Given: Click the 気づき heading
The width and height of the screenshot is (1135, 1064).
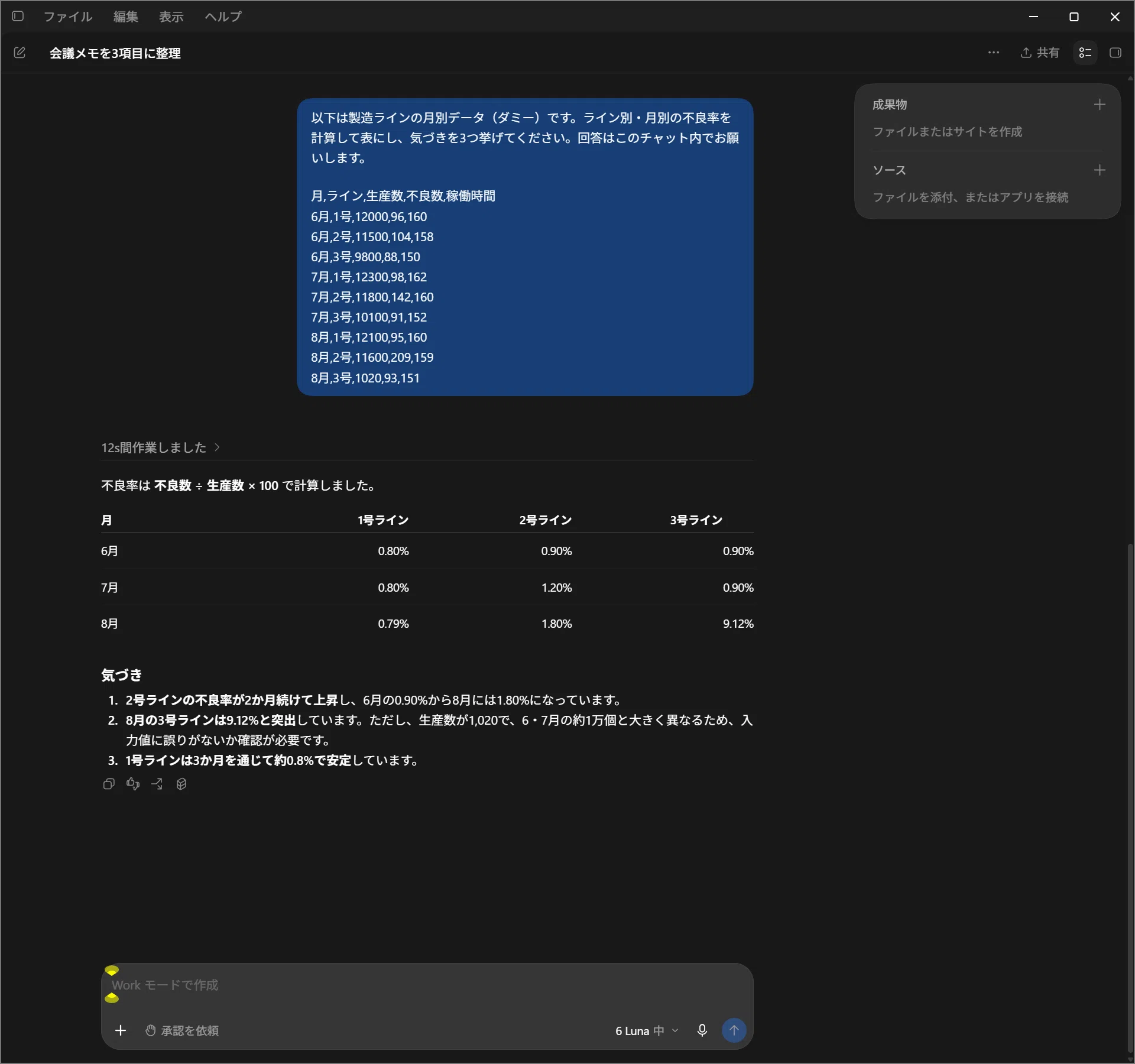Looking at the screenshot, I should [x=122, y=674].
